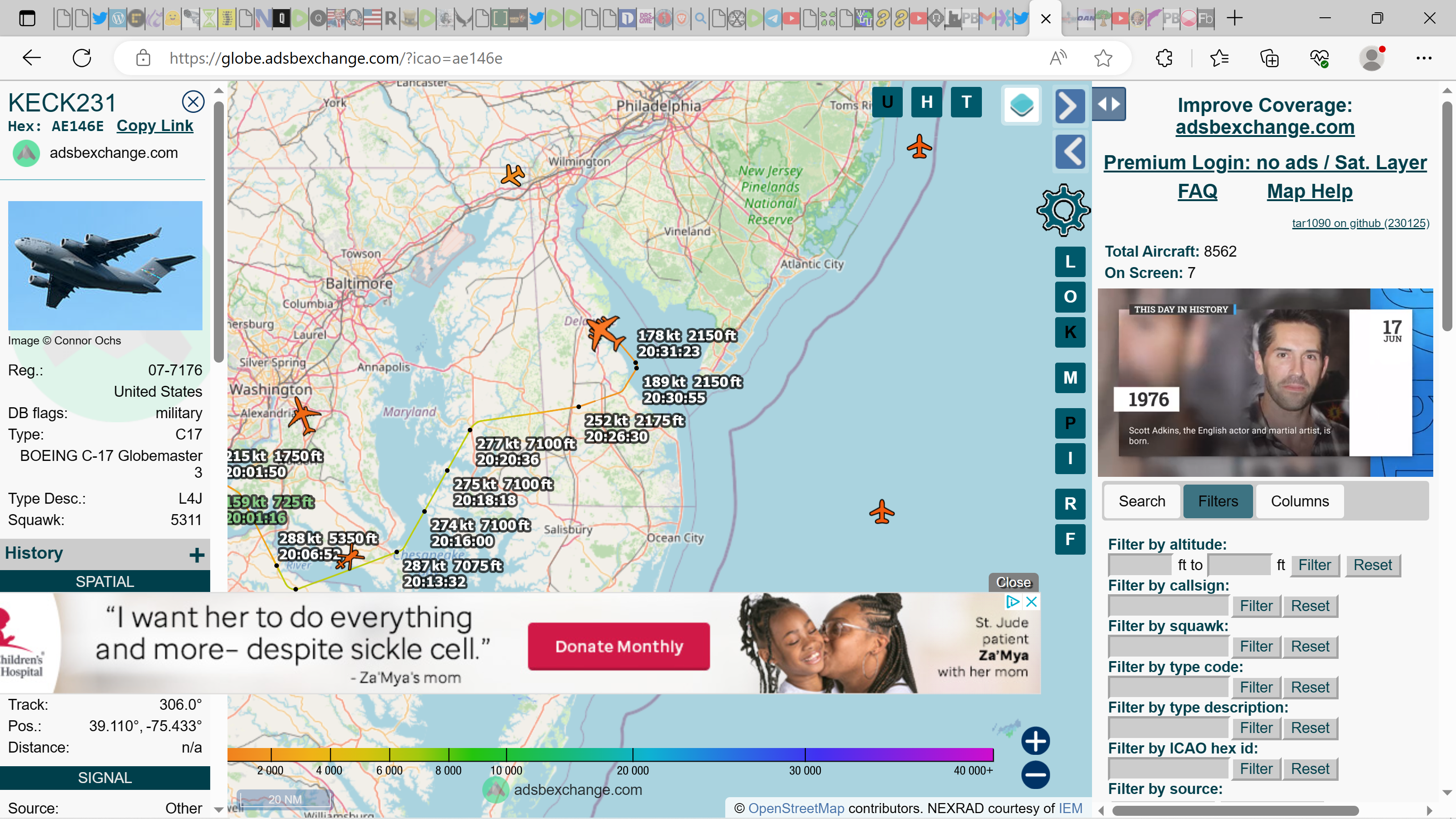
Task: Open the AdChoices info icon
Action: 1012,602
